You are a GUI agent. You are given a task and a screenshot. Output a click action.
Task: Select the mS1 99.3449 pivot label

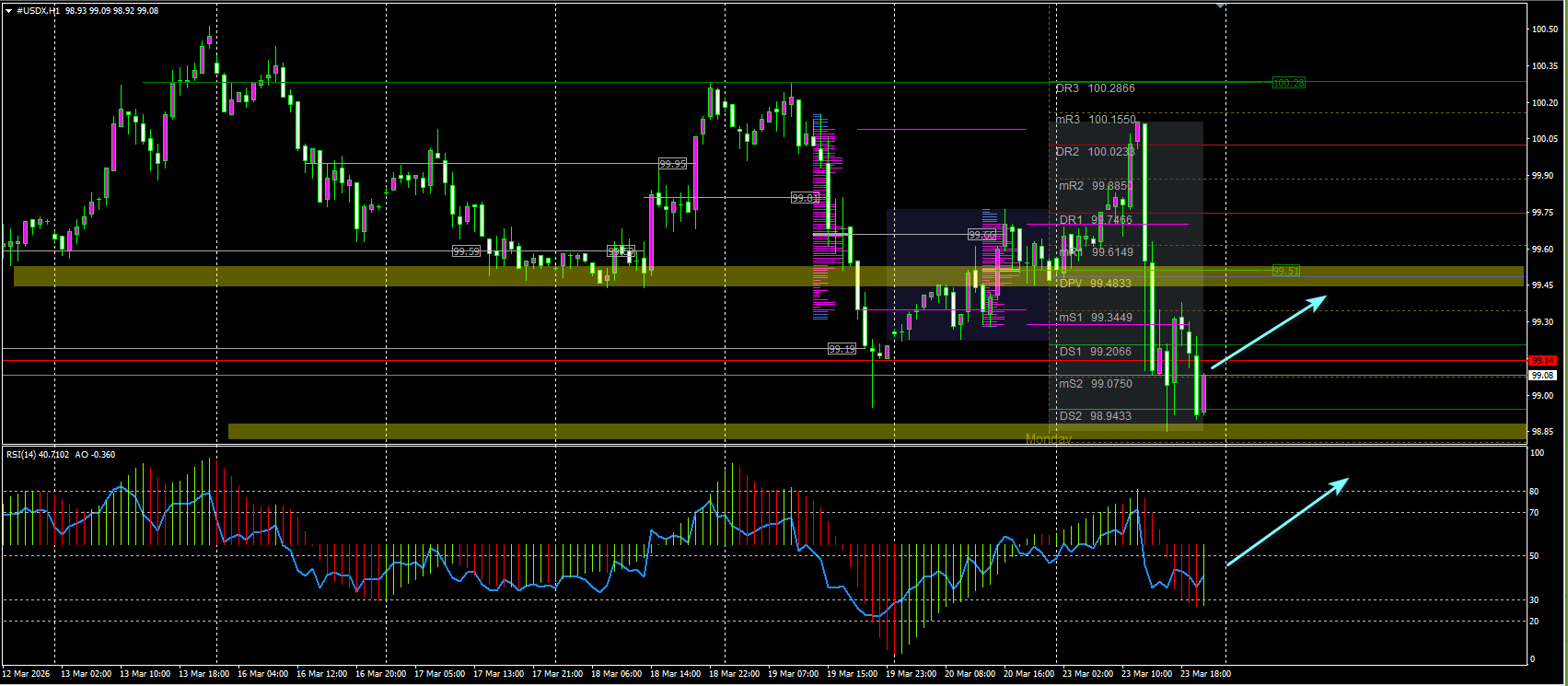[1096, 318]
